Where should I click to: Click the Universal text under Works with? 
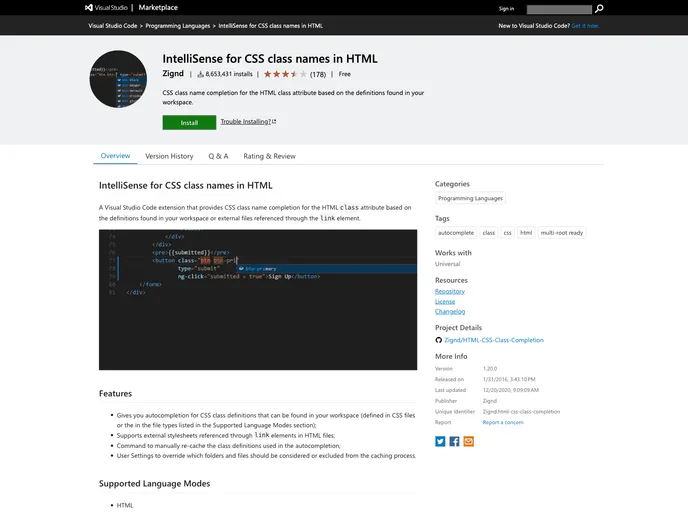point(448,264)
